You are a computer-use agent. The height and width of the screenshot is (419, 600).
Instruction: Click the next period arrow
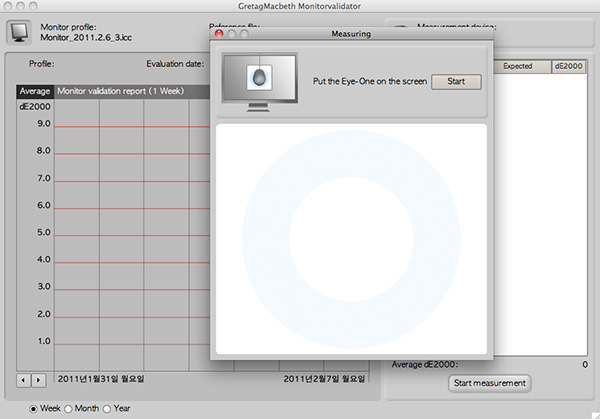(x=39, y=380)
